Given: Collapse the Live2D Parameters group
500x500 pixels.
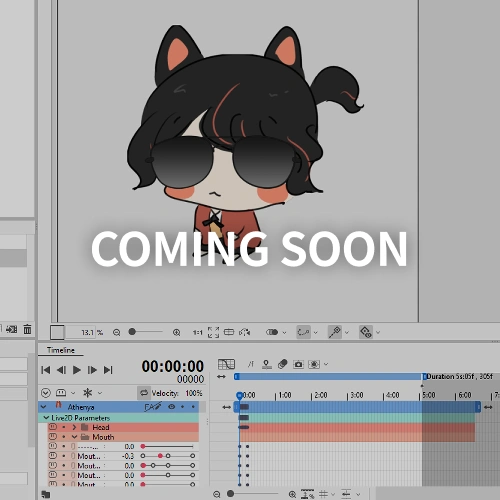Looking at the screenshot, I should [x=46, y=418].
